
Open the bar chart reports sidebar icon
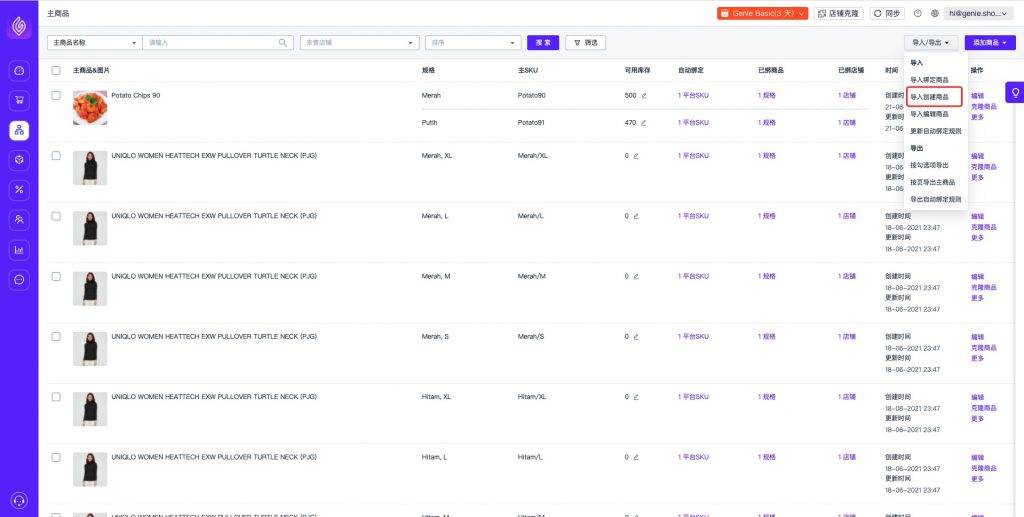coord(19,250)
